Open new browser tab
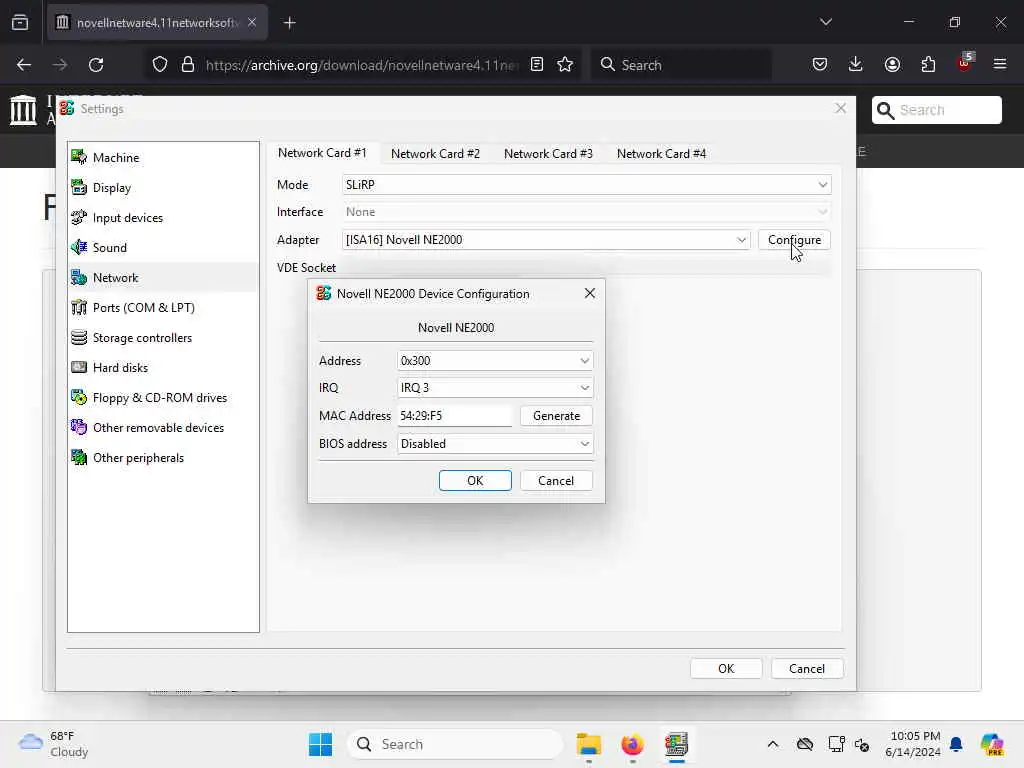1024x768 pixels. pos(289,23)
